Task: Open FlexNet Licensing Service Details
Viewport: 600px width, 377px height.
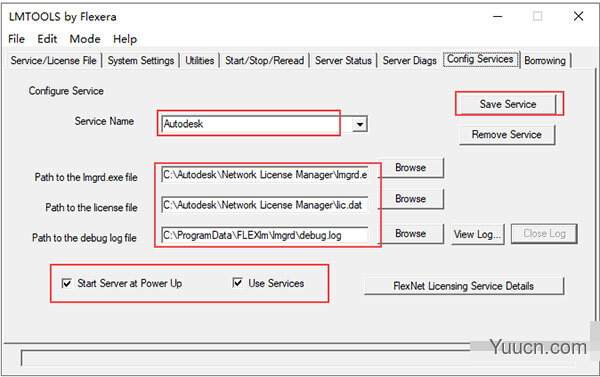Action: pyautogui.click(x=464, y=286)
